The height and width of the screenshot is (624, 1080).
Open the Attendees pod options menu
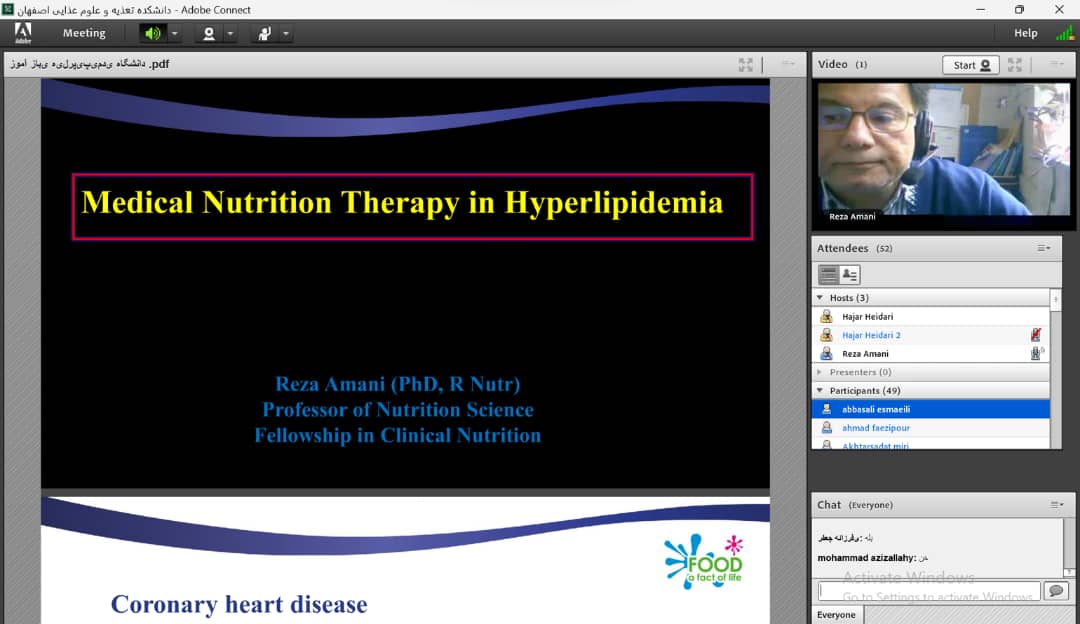(x=1043, y=248)
